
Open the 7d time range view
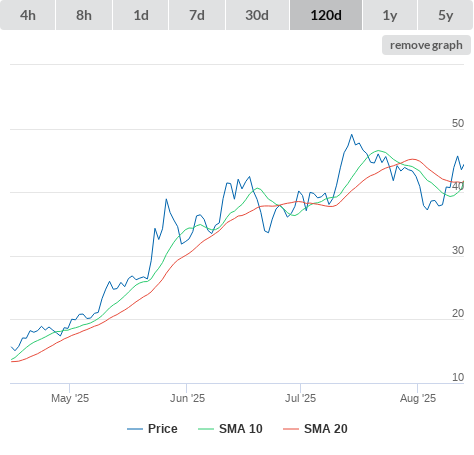pos(197,15)
